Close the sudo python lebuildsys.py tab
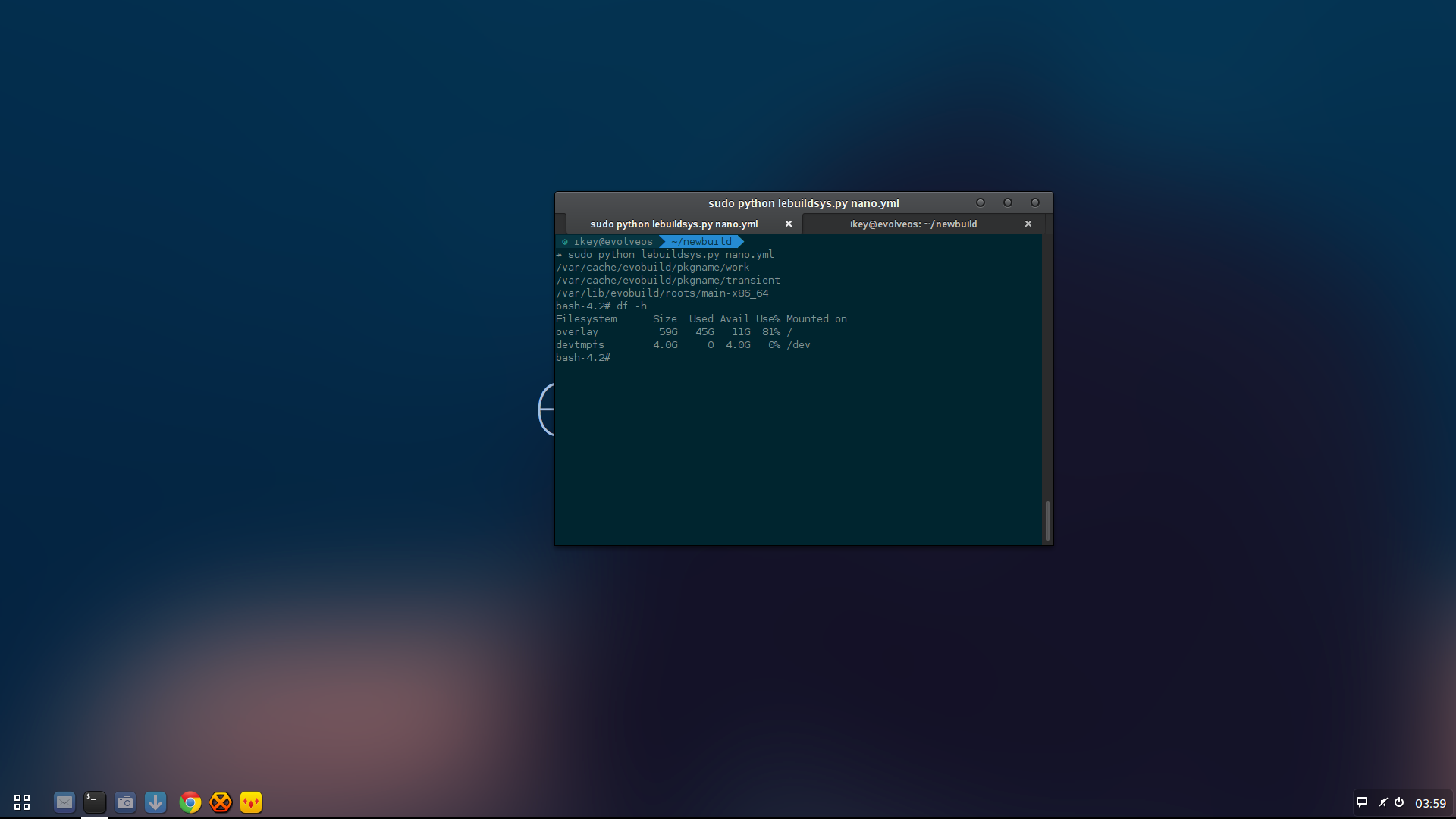The width and height of the screenshot is (1456, 819). coord(789,224)
